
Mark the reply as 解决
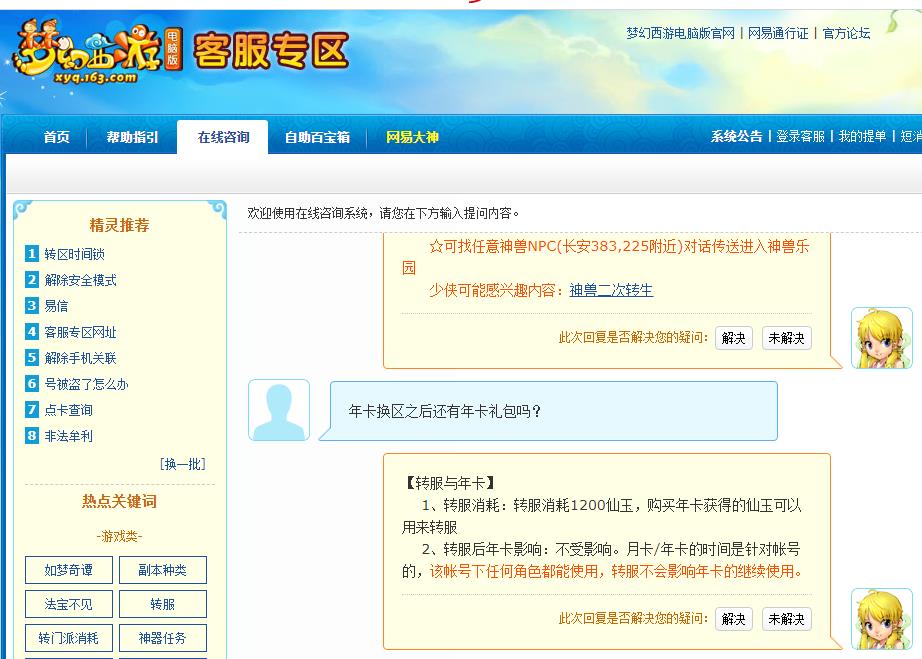point(732,338)
